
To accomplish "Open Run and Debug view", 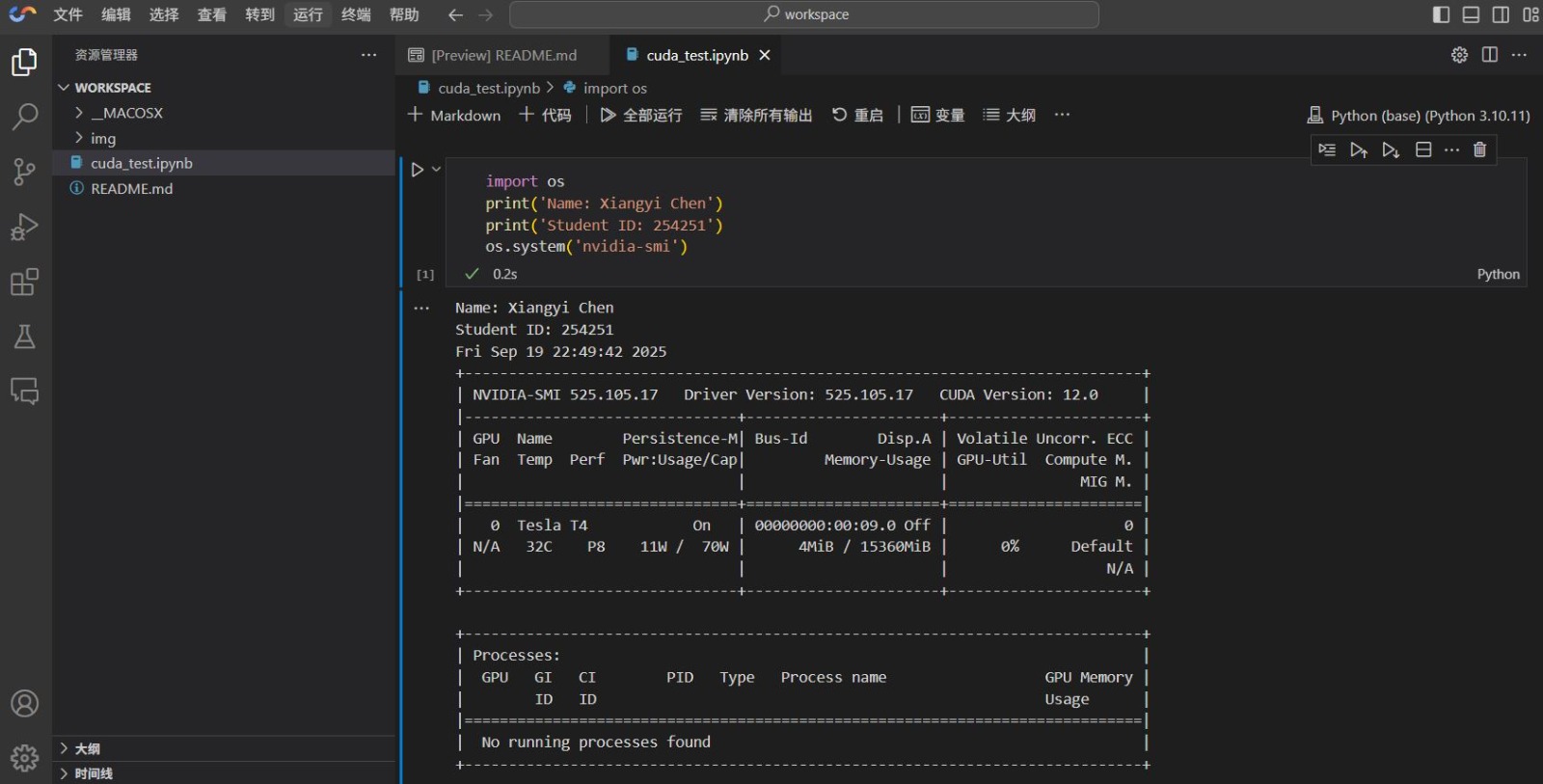I will tap(24, 227).
